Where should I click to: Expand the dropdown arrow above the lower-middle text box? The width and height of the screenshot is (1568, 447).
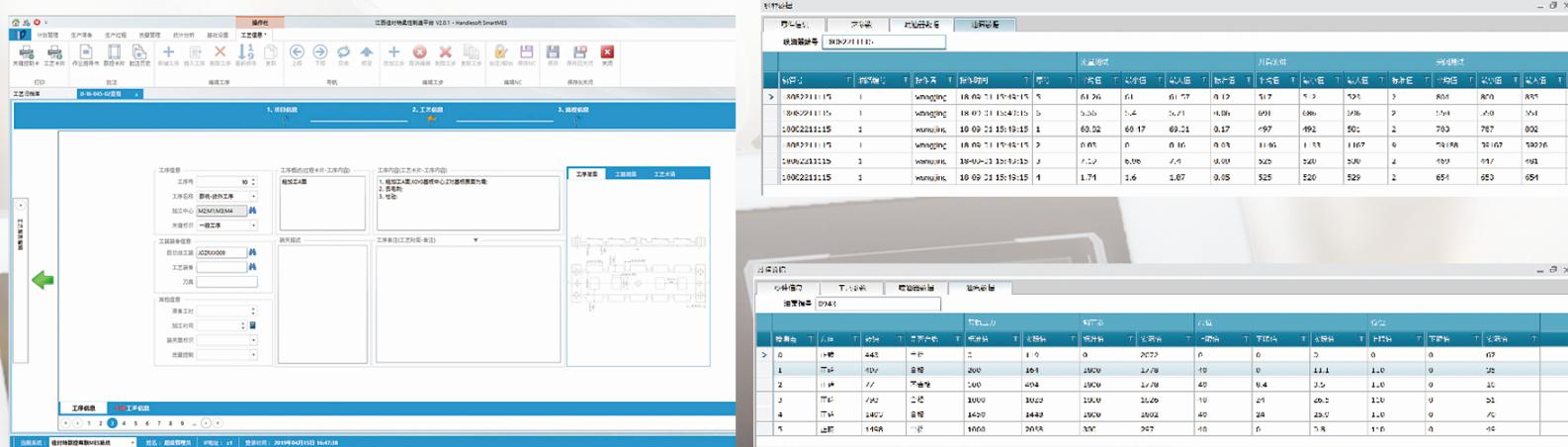[476, 240]
